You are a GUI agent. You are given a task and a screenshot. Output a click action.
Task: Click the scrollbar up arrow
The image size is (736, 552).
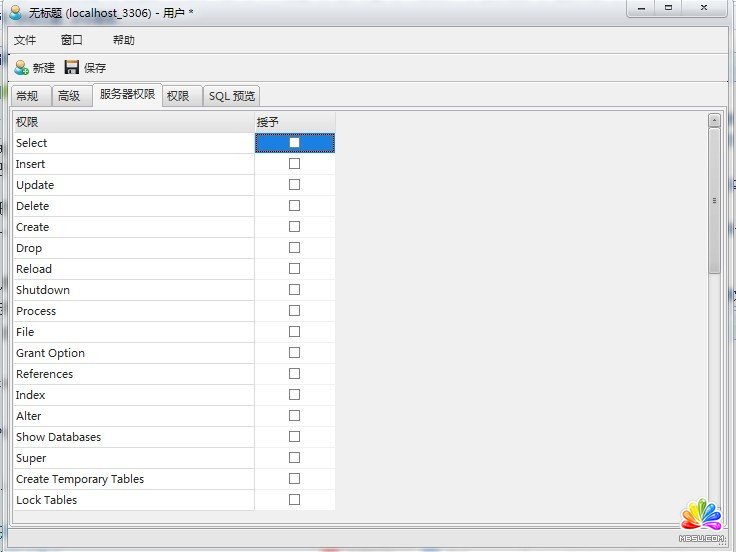click(x=714, y=120)
